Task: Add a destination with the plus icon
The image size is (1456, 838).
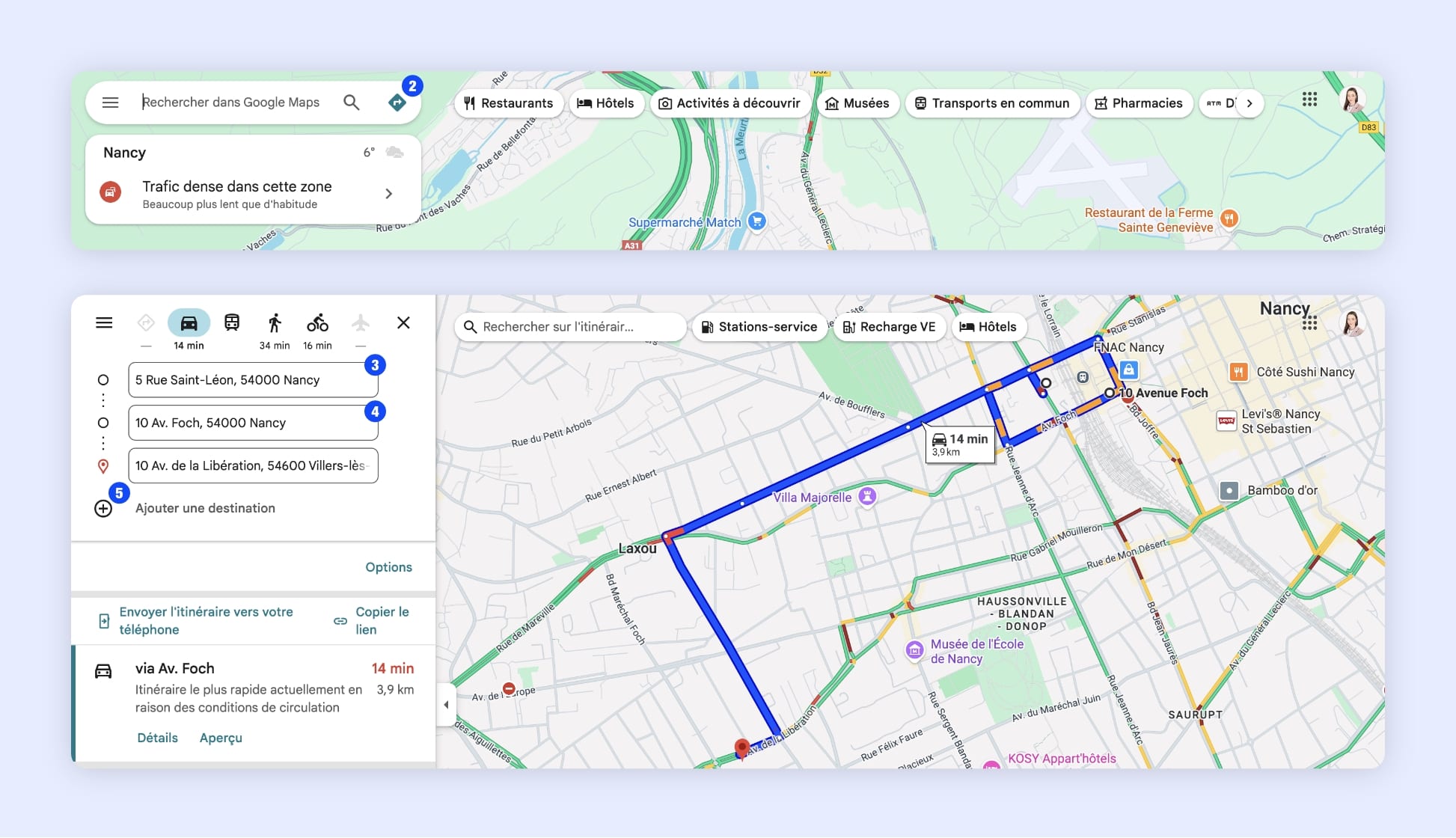Action: pyautogui.click(x=103, y=508)
